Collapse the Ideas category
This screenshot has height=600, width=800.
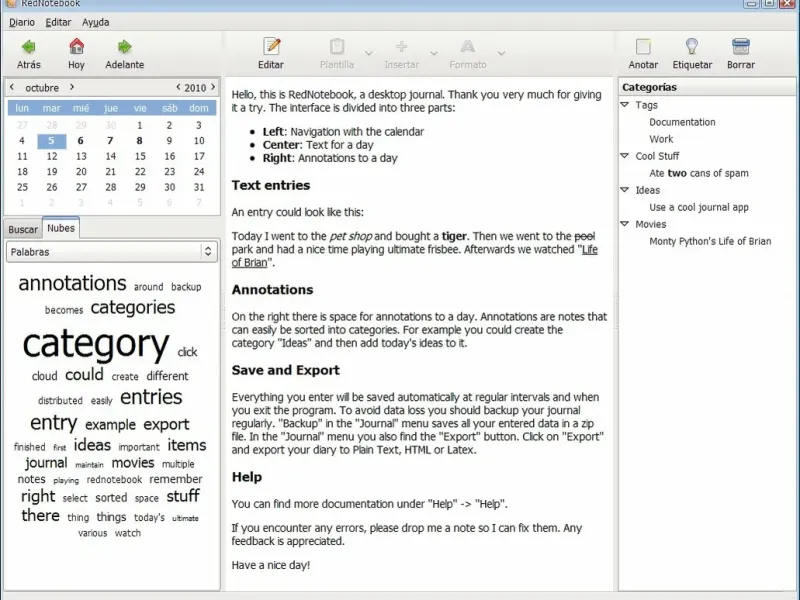pos(624,190)
